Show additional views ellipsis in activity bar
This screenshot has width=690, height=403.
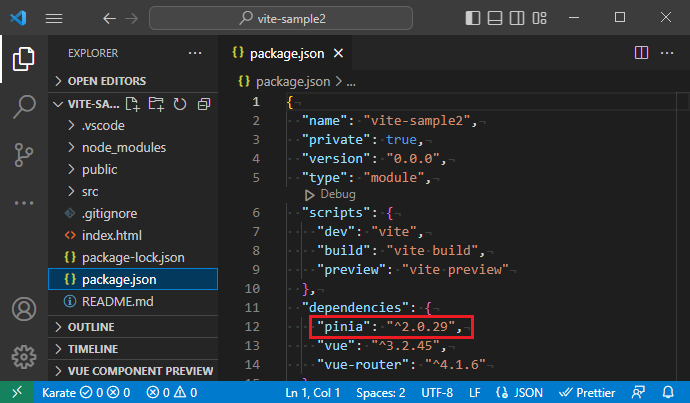click(x=24, y=203)
